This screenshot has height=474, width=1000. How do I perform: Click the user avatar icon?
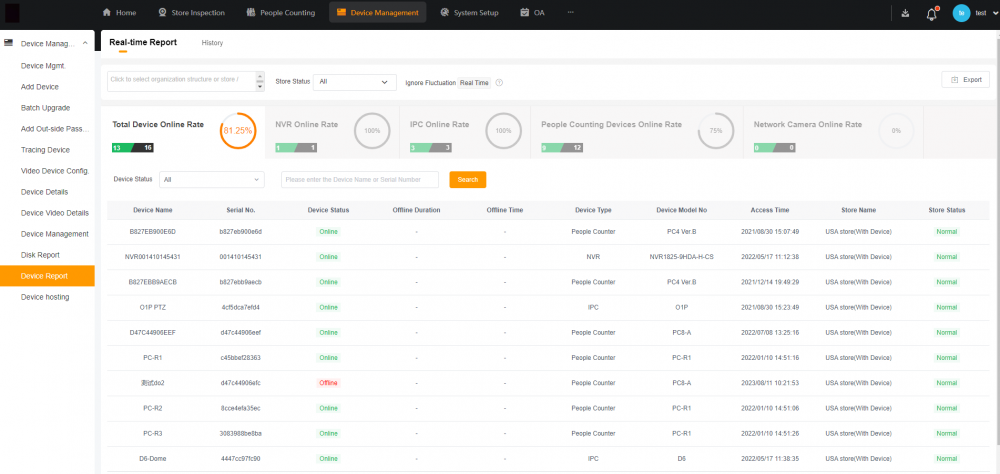[x=961, y=13]
